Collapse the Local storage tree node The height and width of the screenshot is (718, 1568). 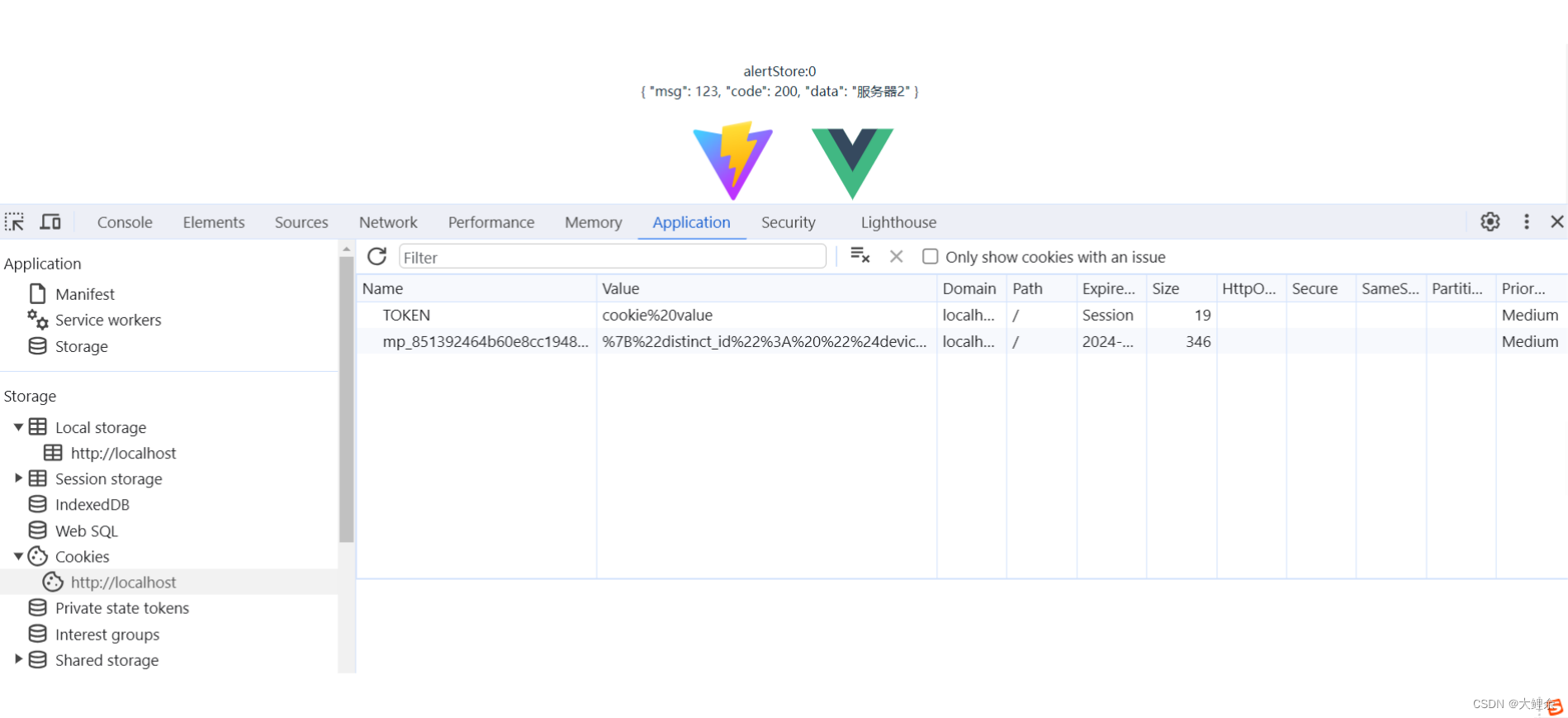click(18, 427)
